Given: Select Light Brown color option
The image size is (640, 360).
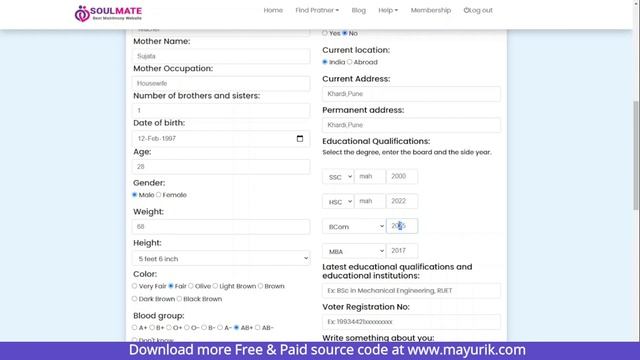Looking at the screenshot, I should tap(215, 286).
